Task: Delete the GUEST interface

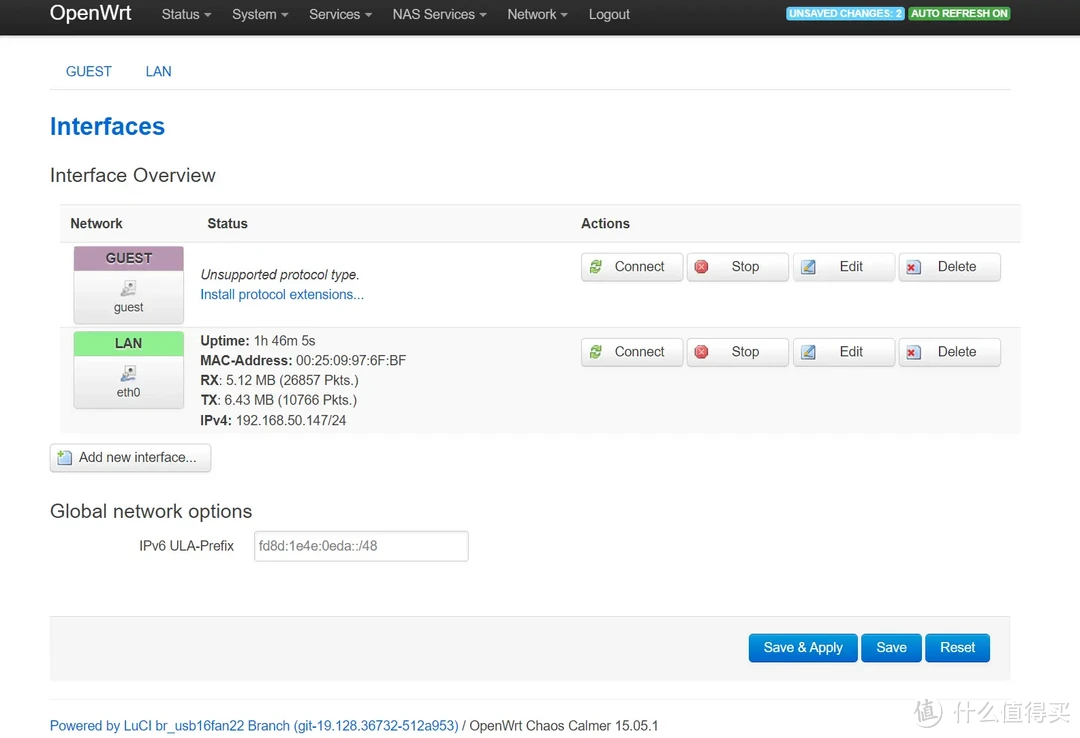Action: tap(949, 267)
